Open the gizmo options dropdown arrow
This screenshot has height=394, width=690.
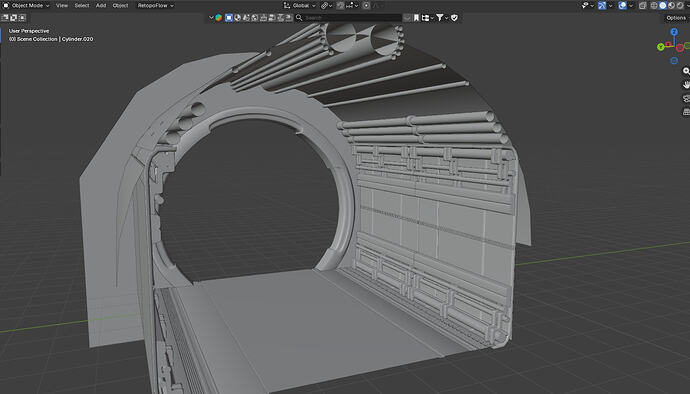[x=610, y=6]
